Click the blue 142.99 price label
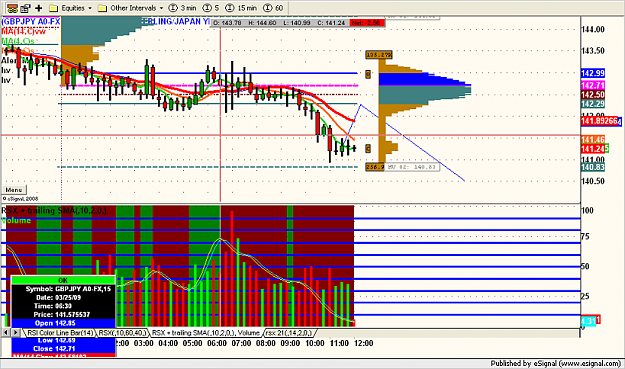Image resolution: width=625 pixels, height=369 pixels. [x=593, y=73]
